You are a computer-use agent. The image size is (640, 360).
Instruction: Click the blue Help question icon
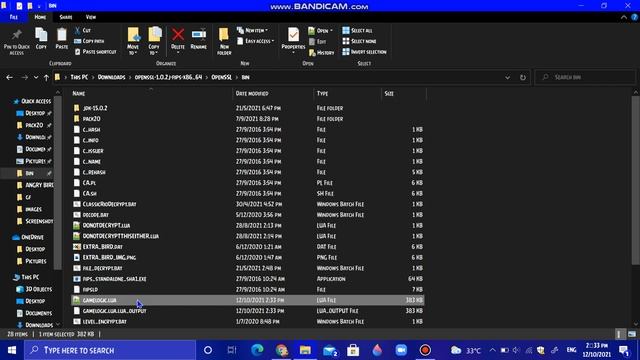634,17
